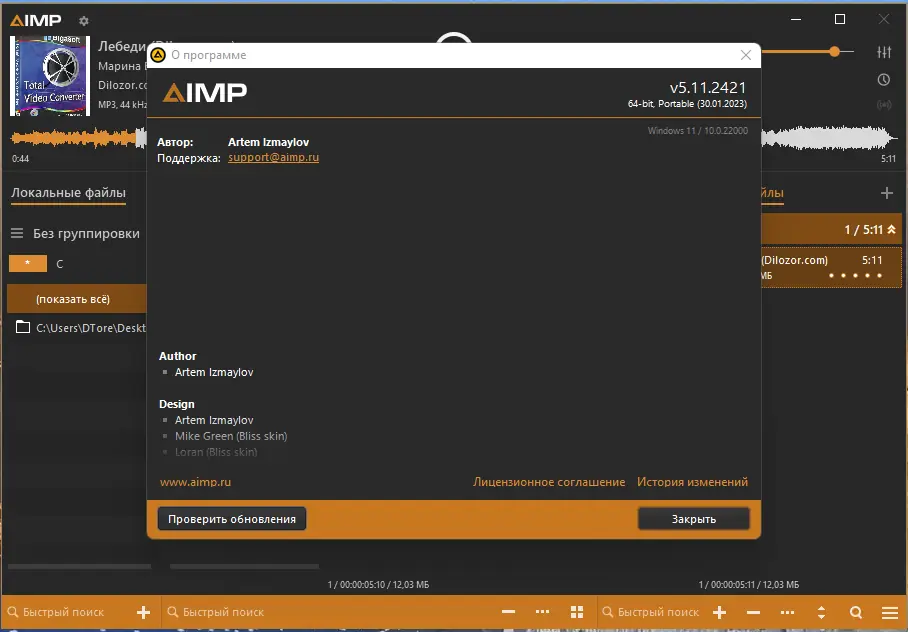The width and height of the screenshot is (908, 632).
Task: Expand the C:\Users\DTore folder entry
Action: 80,328
